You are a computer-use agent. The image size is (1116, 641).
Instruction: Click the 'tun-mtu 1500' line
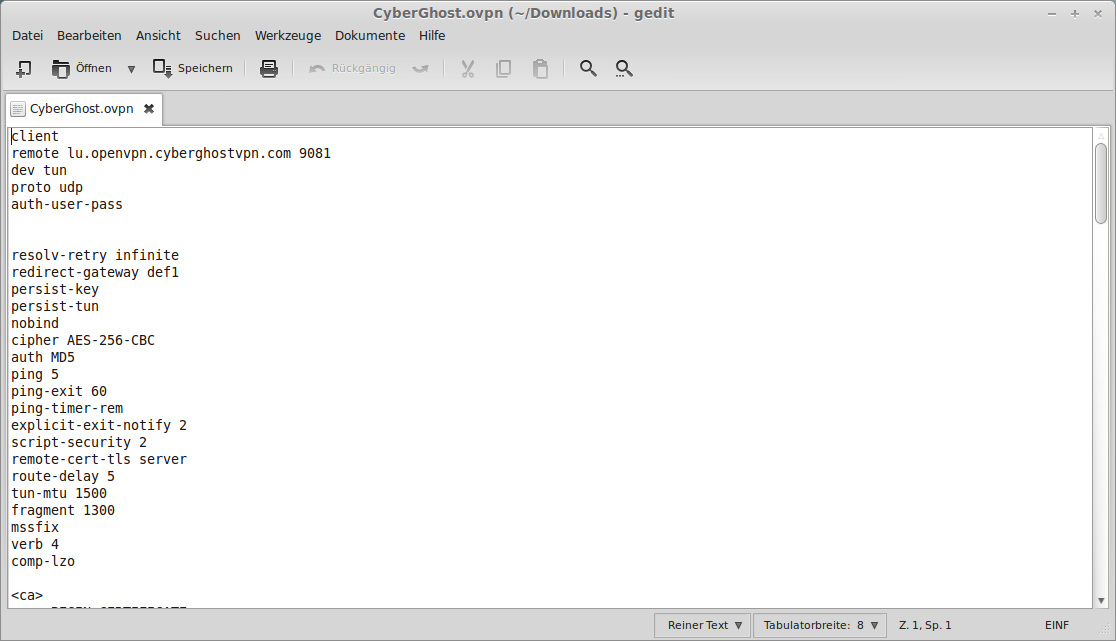click(59, 493)
